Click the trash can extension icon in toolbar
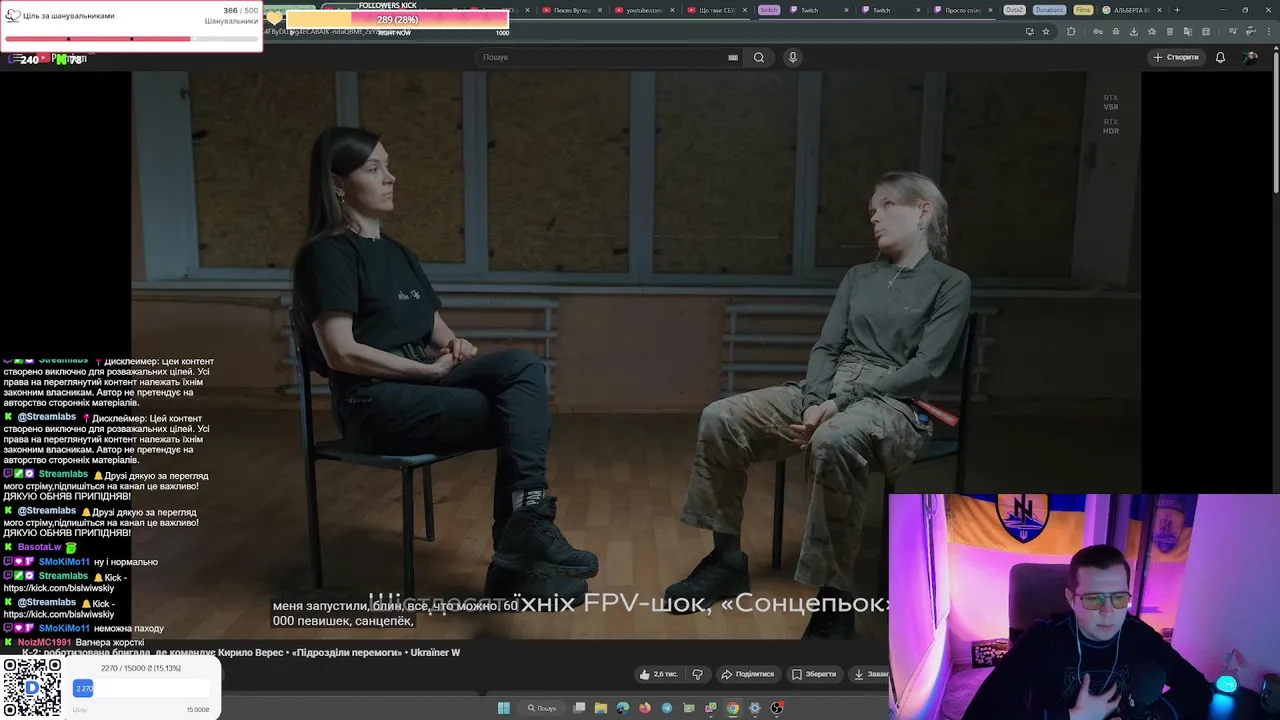 point(1170,31)
